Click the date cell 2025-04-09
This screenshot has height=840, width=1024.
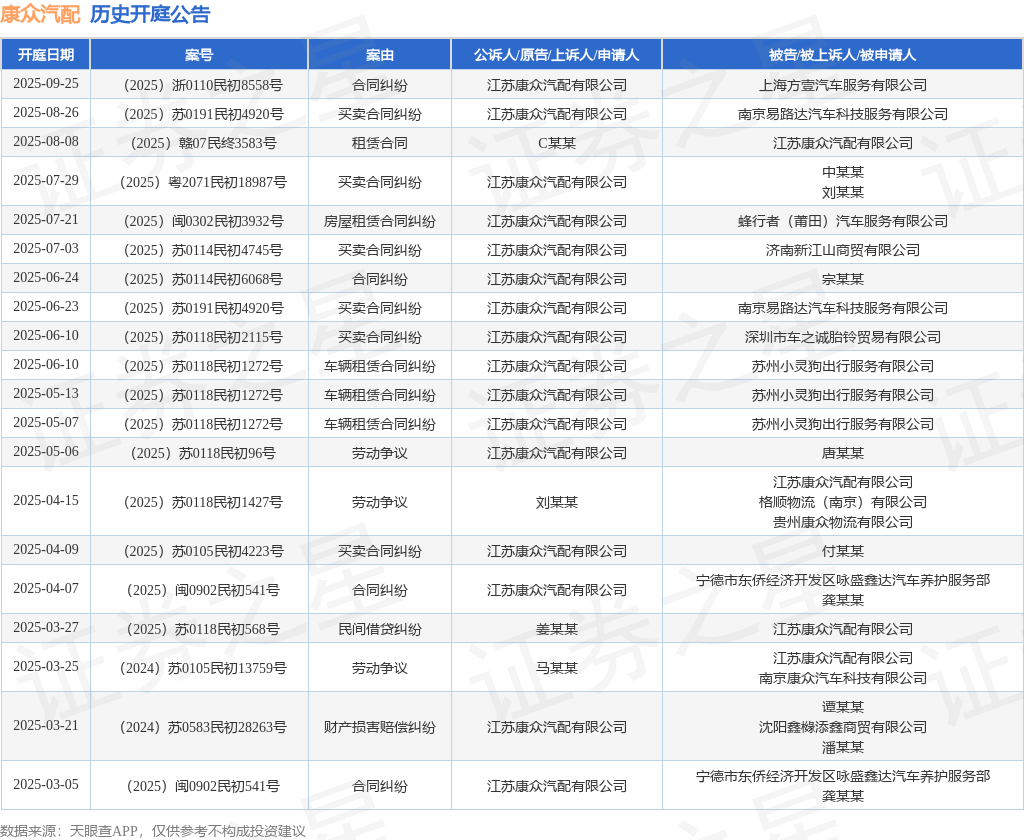pos(46,549)
